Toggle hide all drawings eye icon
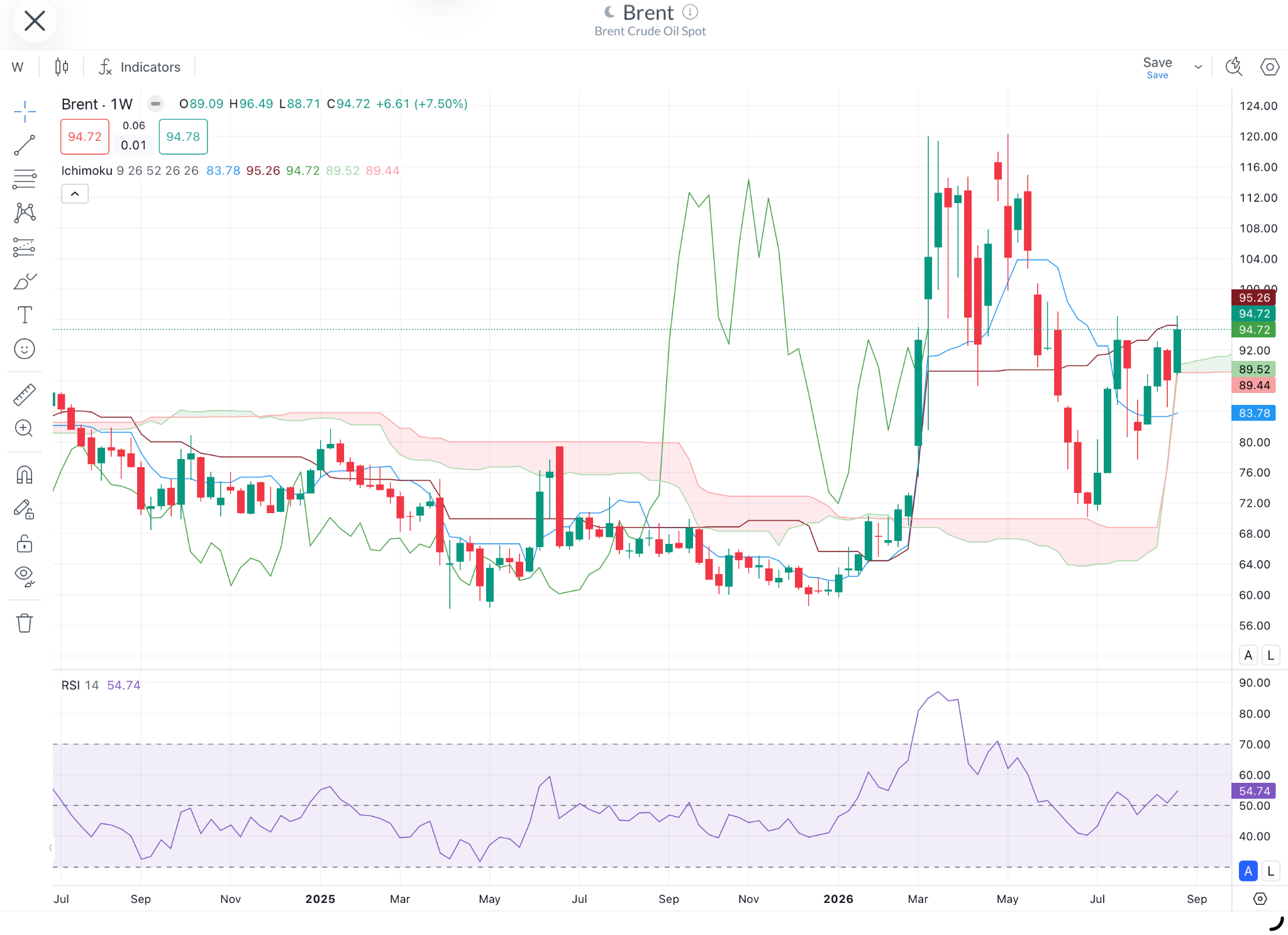 pyautogui.click(x=25, y=577)
